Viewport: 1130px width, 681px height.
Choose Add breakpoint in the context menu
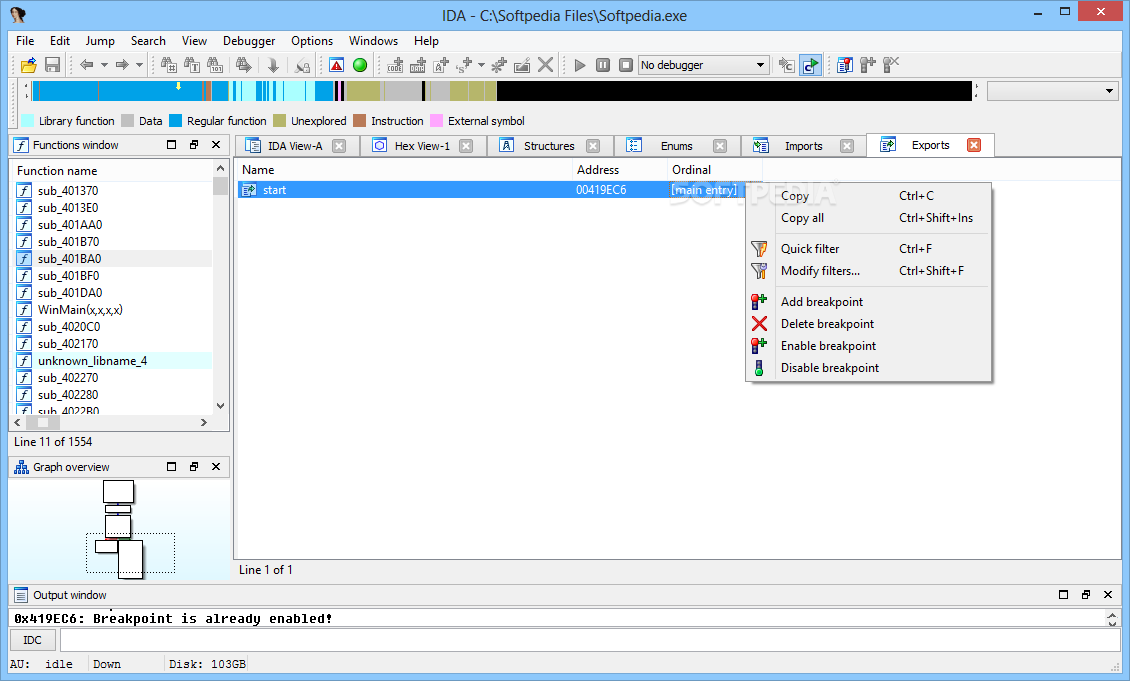[868, 303]
